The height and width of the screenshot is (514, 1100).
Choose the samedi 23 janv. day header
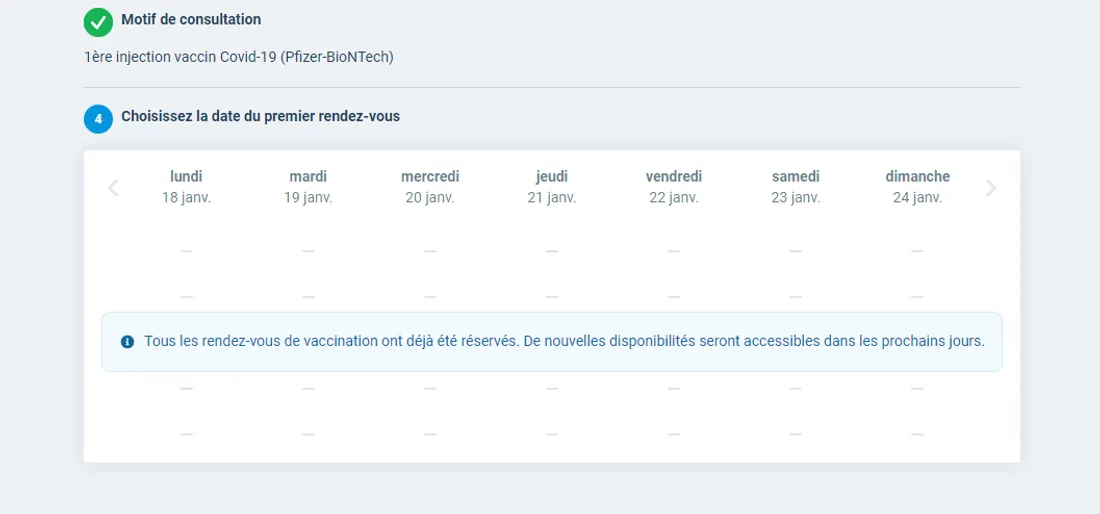pyautogui.click(x=796, y=187)
